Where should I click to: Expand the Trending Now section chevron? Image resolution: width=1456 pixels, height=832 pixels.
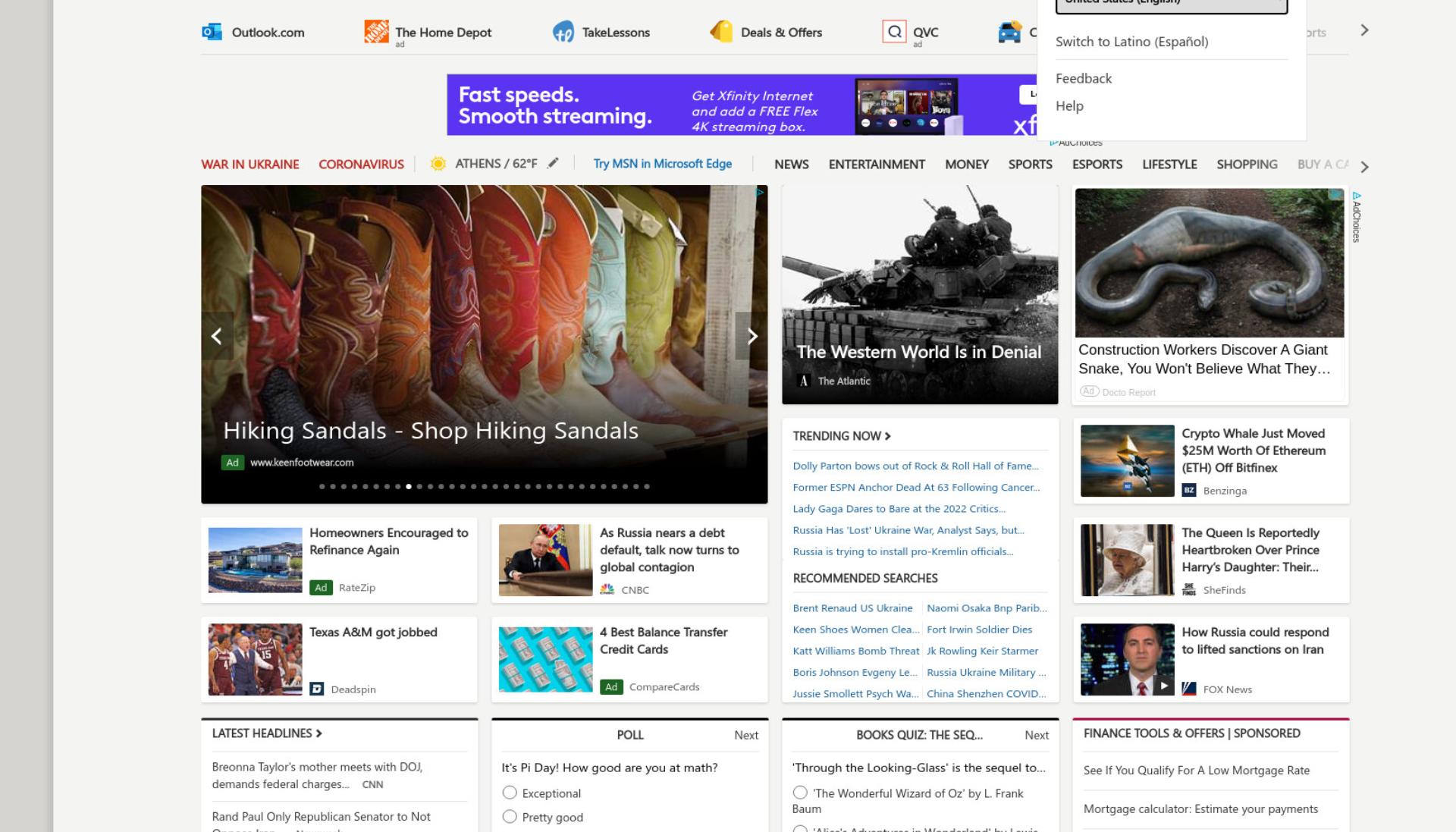click(x=888, y=436)
